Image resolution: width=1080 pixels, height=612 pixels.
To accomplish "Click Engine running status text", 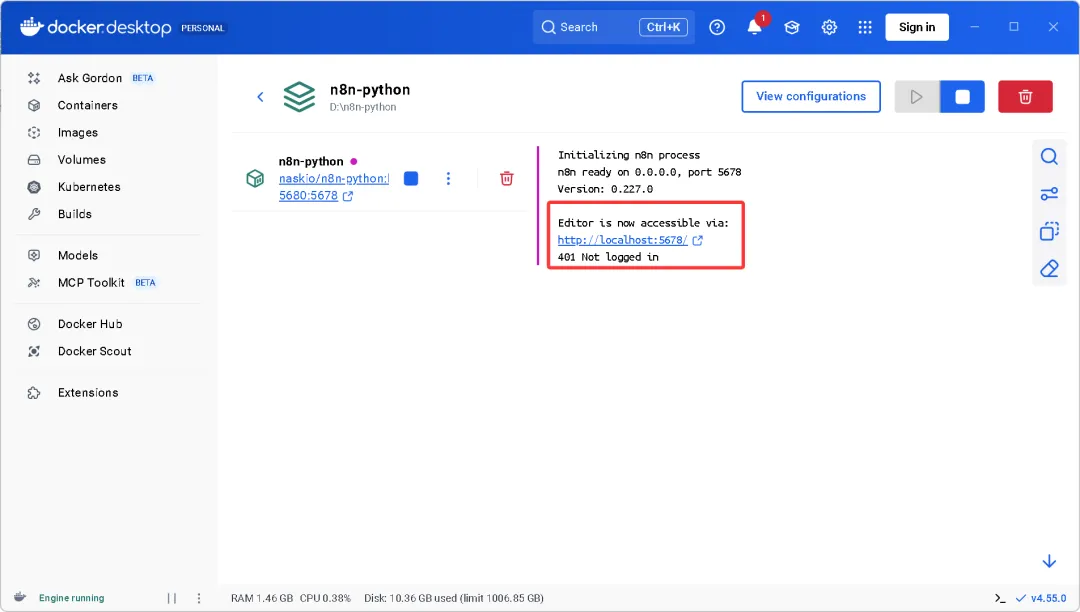I will click(x=72, y=598).
